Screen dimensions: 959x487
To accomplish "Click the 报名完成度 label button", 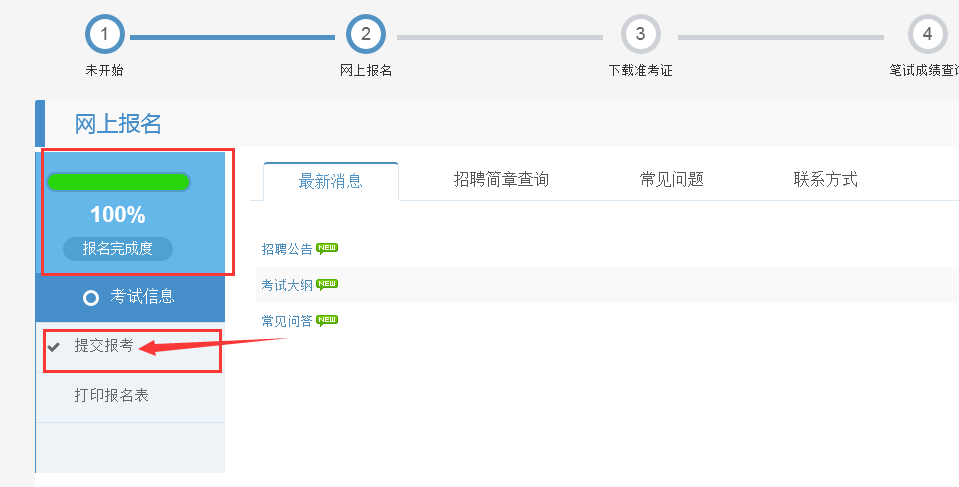I will click(118, 248).
